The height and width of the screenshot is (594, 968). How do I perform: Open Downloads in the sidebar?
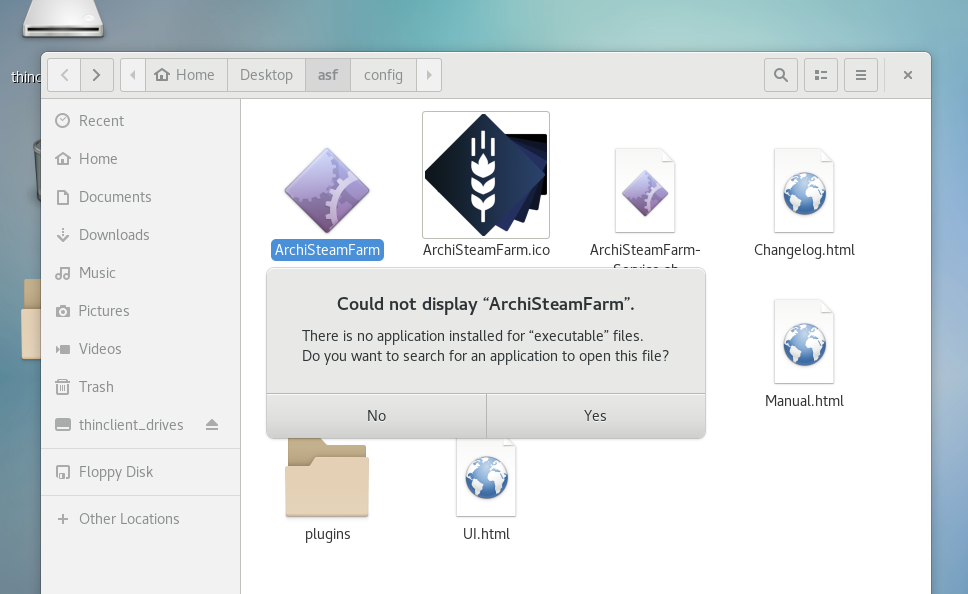tap(141, 235)
